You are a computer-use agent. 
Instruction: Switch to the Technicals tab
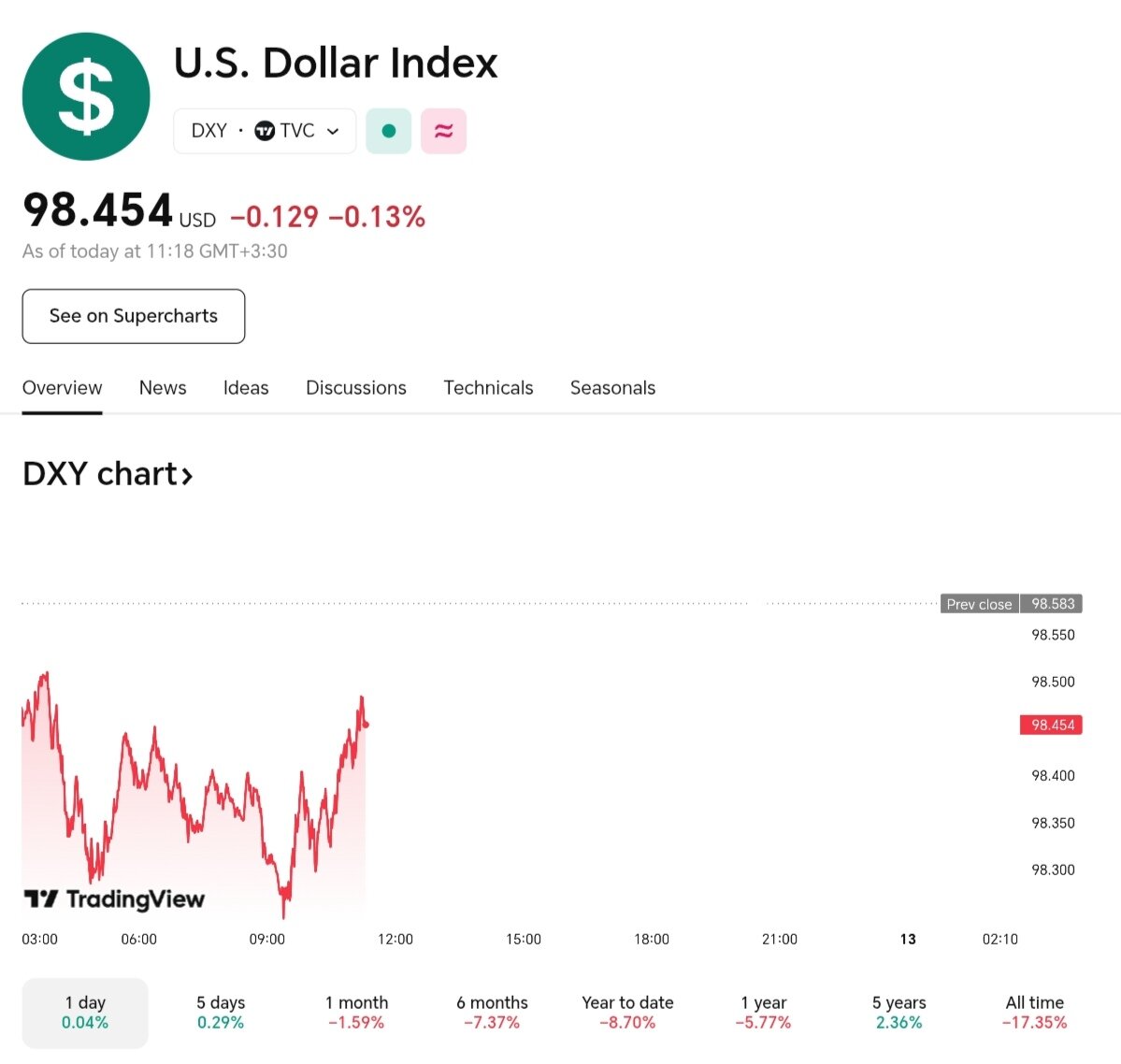tap(488, 388)
